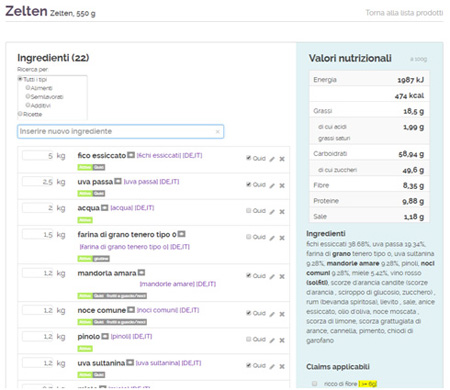Open info icon next to uva passa

[x=118, y=181]
